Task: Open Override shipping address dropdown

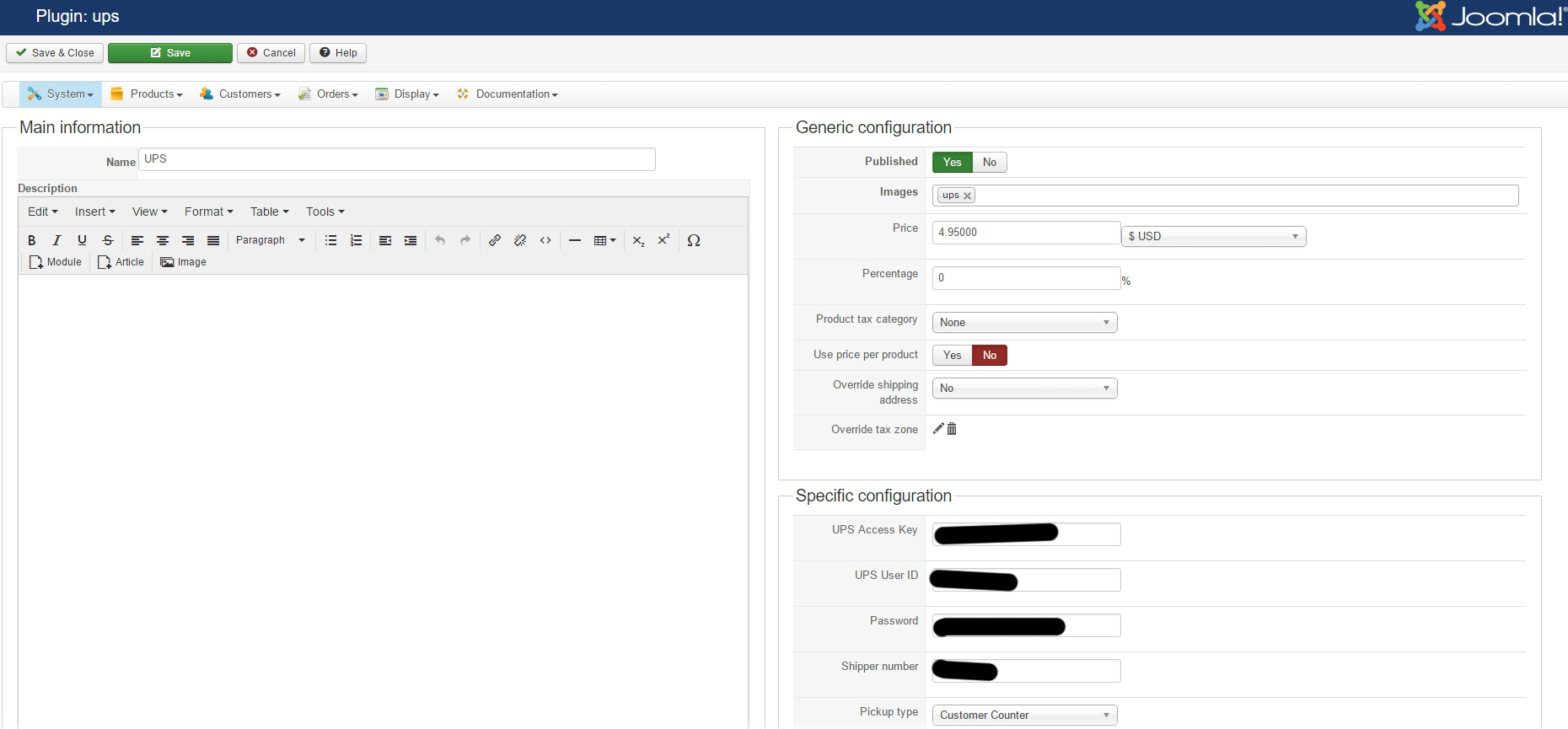Action: click(x=1025, y=388)
